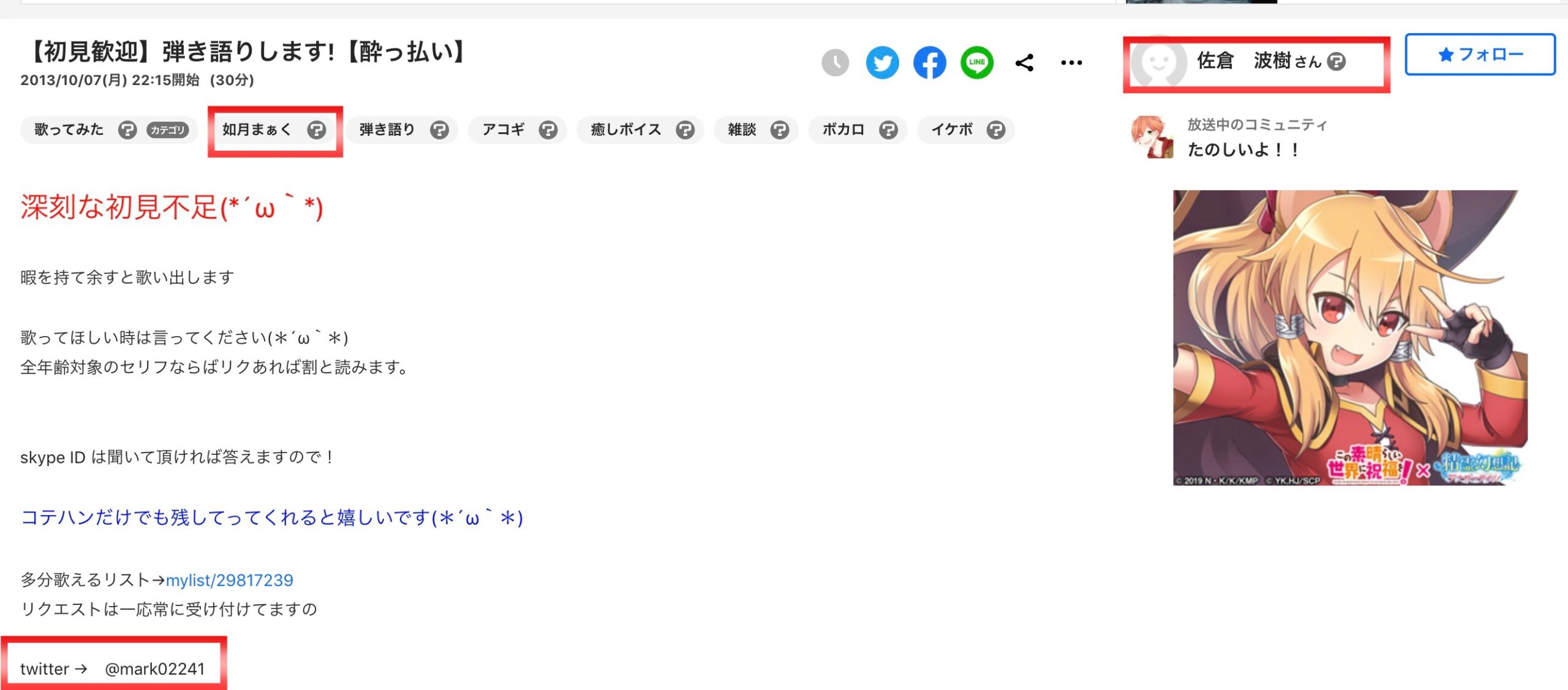Select the 弾き語り tag
Image resolution: width=1568 pixels, height=690 pixels.
coord(386,130)
